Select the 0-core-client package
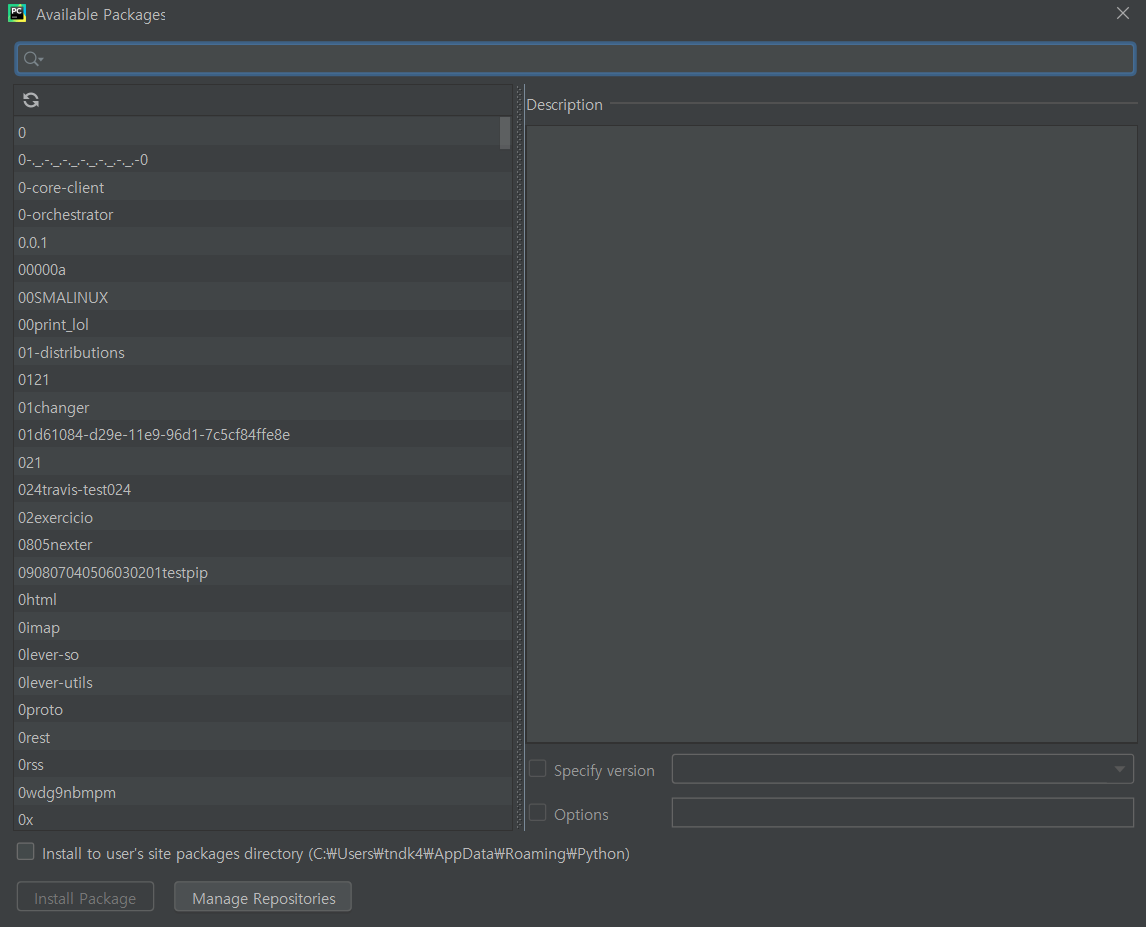The width and height of the screenshot is (1146, 927). [61, 187]
